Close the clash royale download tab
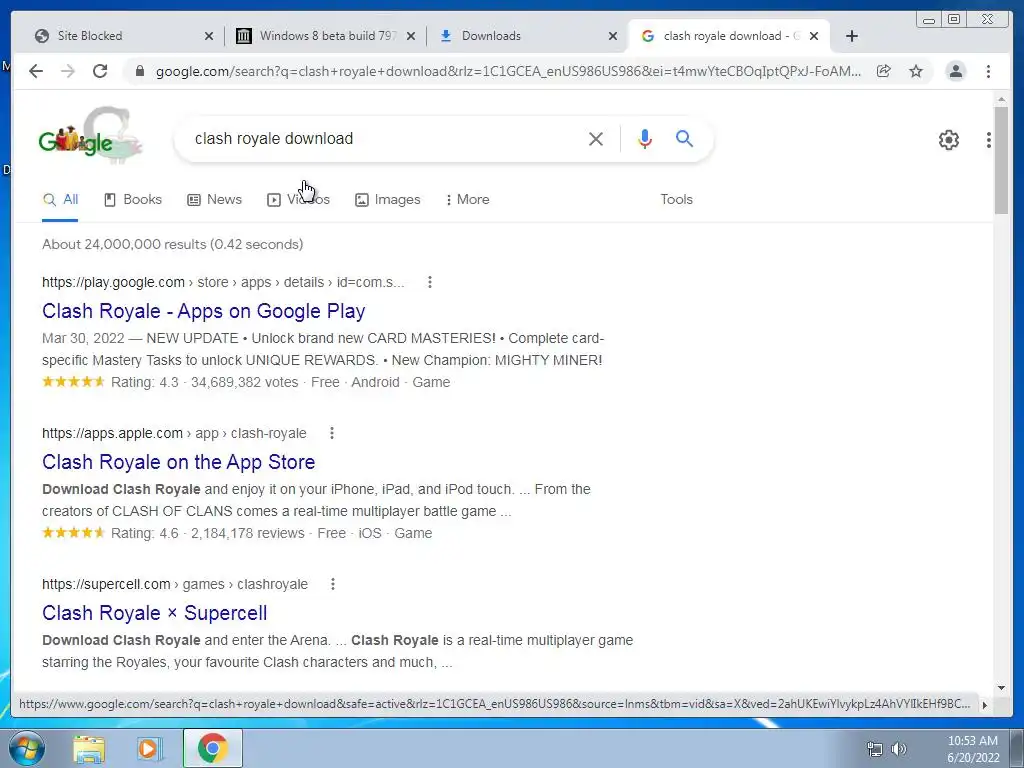The width and height of the screenshot is (1024, 768). click(814, 36)
